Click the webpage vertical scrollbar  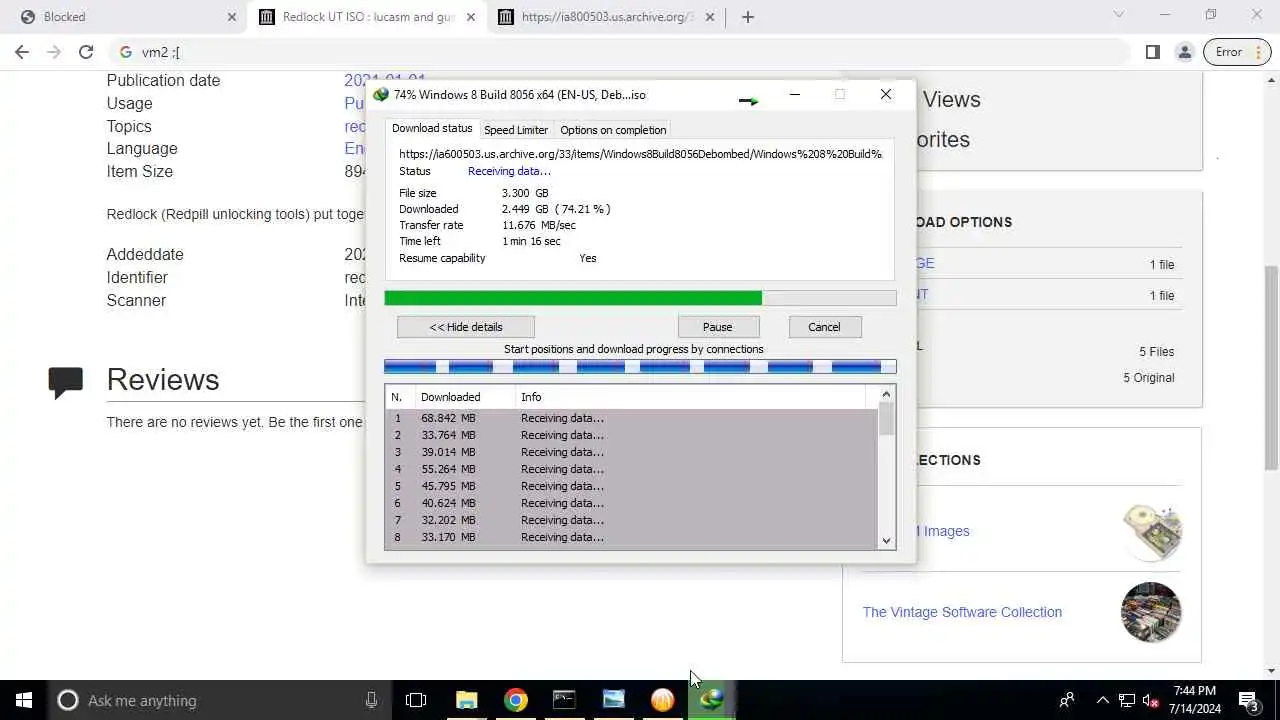click(x=1271, y=368)
